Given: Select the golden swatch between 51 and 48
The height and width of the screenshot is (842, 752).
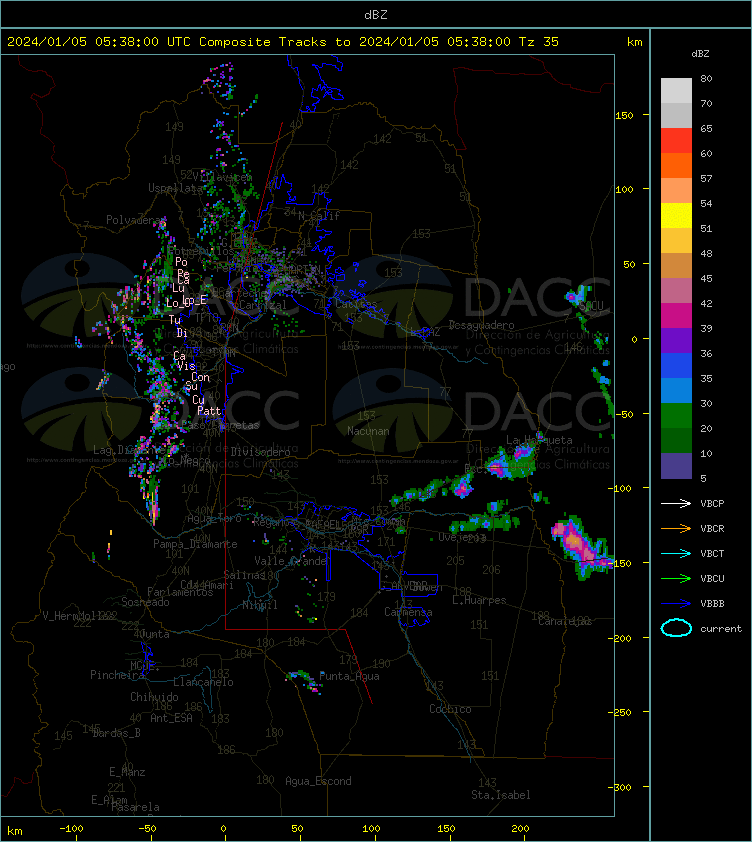Looking at the screenshot, I should pos(676,241).
